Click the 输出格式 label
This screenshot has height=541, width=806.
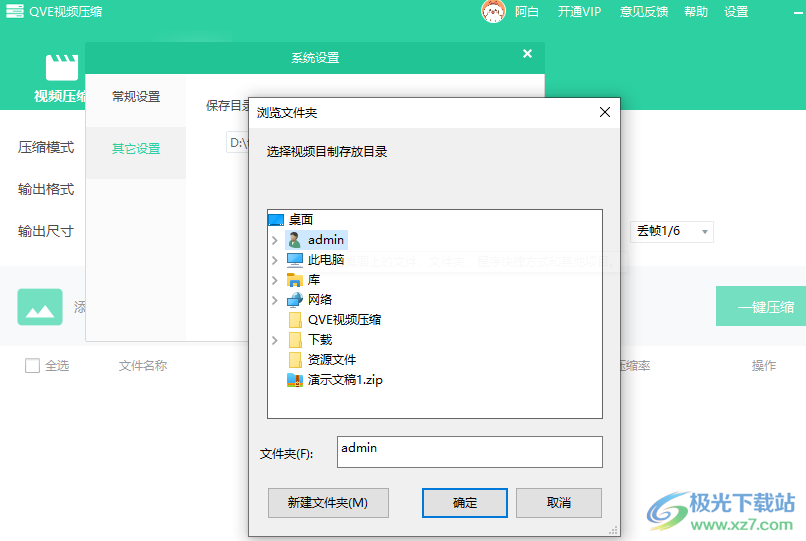pos(46,189)
